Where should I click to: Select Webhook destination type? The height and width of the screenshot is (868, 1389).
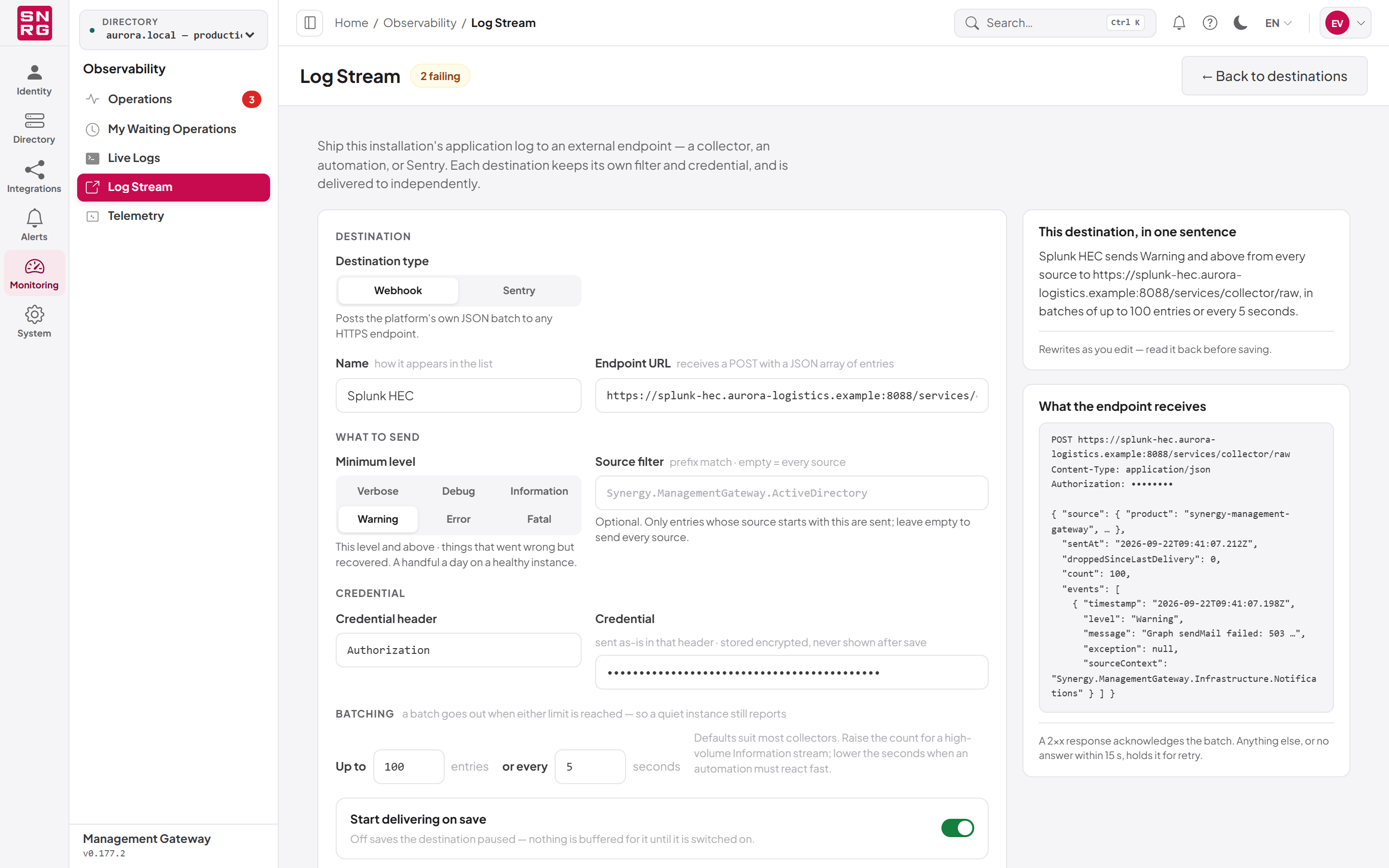coord(398,290)
